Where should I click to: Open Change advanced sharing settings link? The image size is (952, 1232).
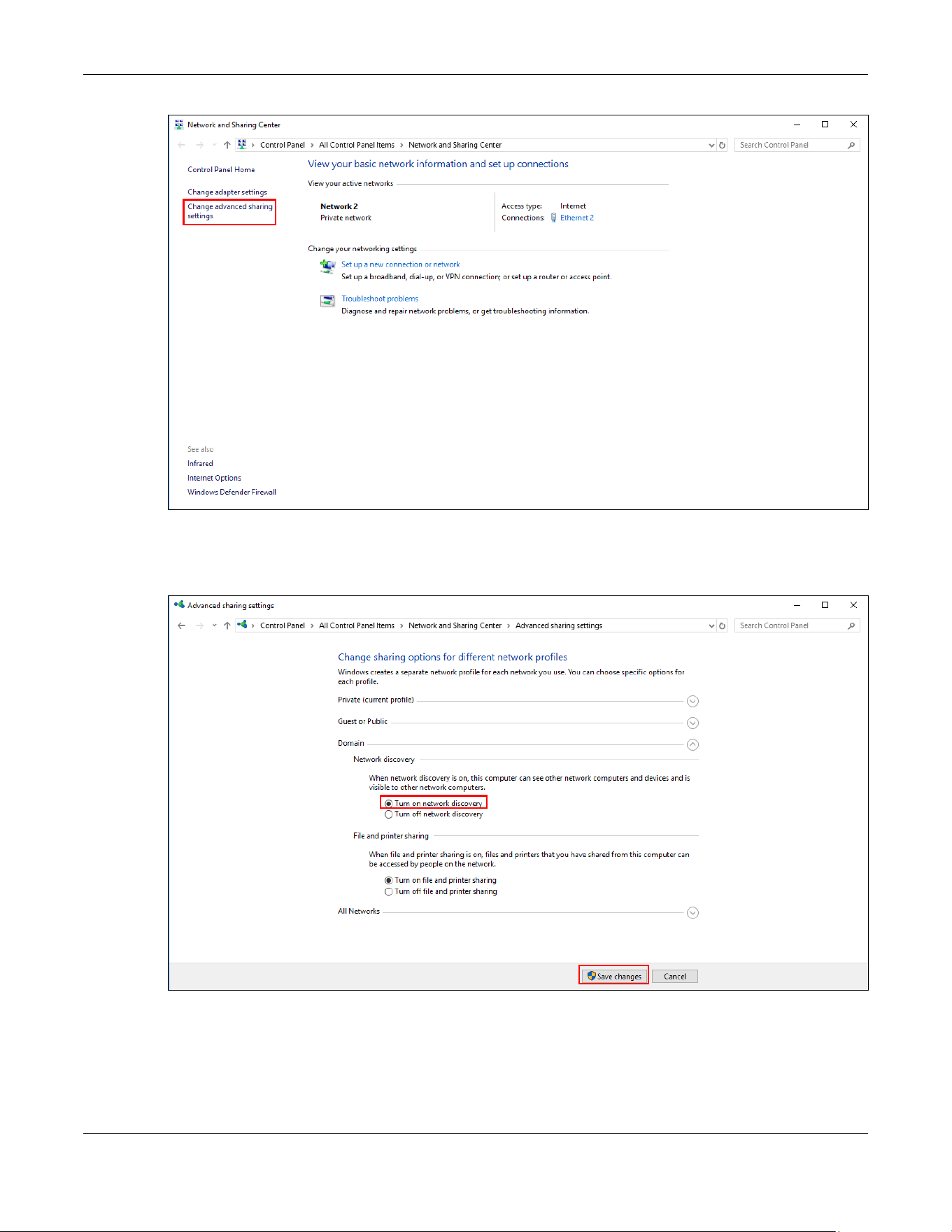(230, 211)
